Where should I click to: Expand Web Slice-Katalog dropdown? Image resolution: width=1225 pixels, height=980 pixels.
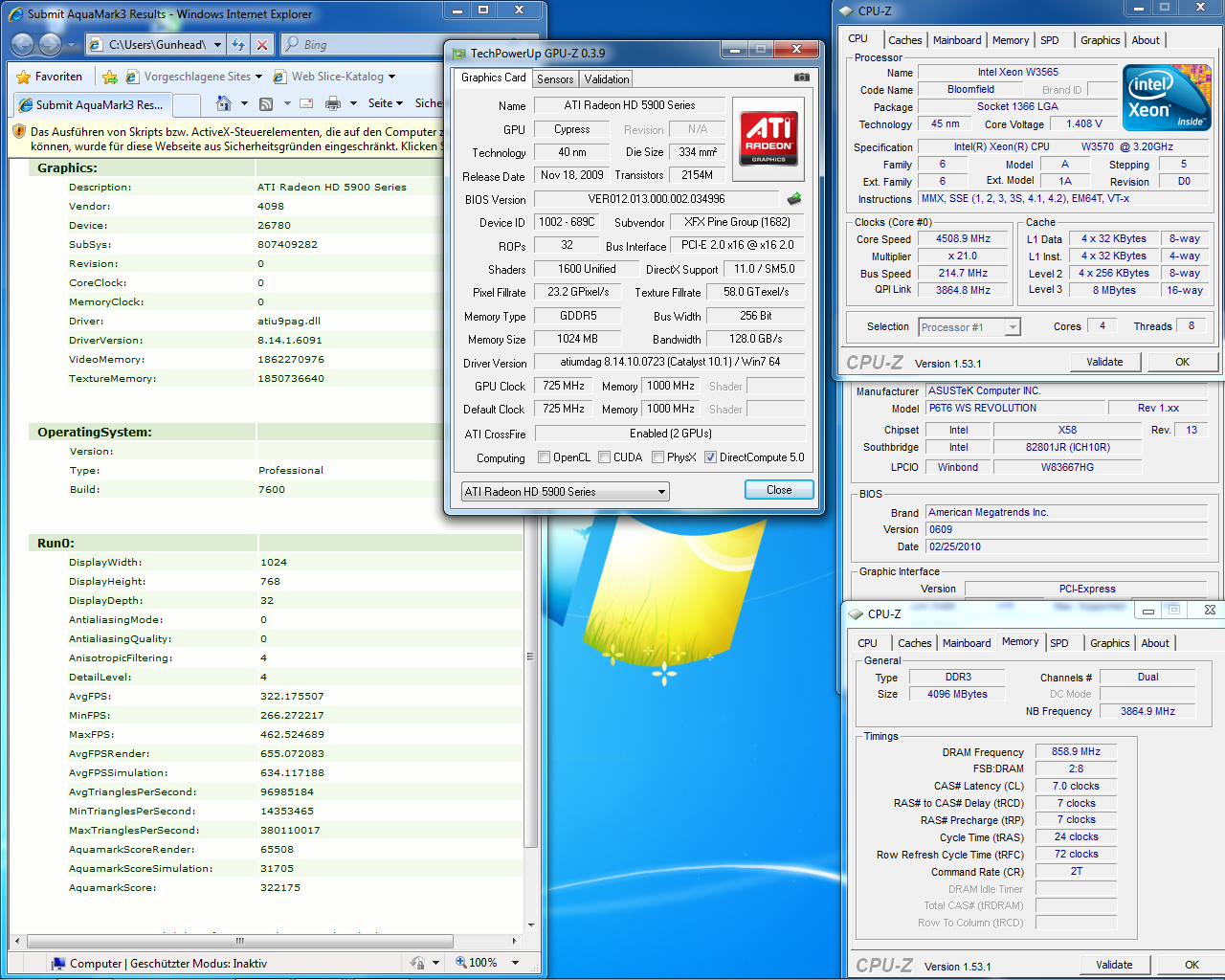click(391, 77)
